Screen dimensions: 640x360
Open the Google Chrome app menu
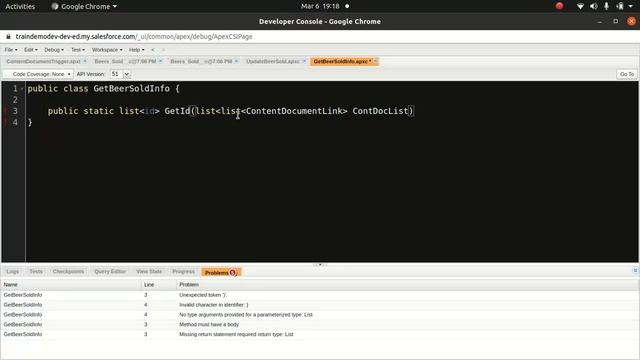84,6
